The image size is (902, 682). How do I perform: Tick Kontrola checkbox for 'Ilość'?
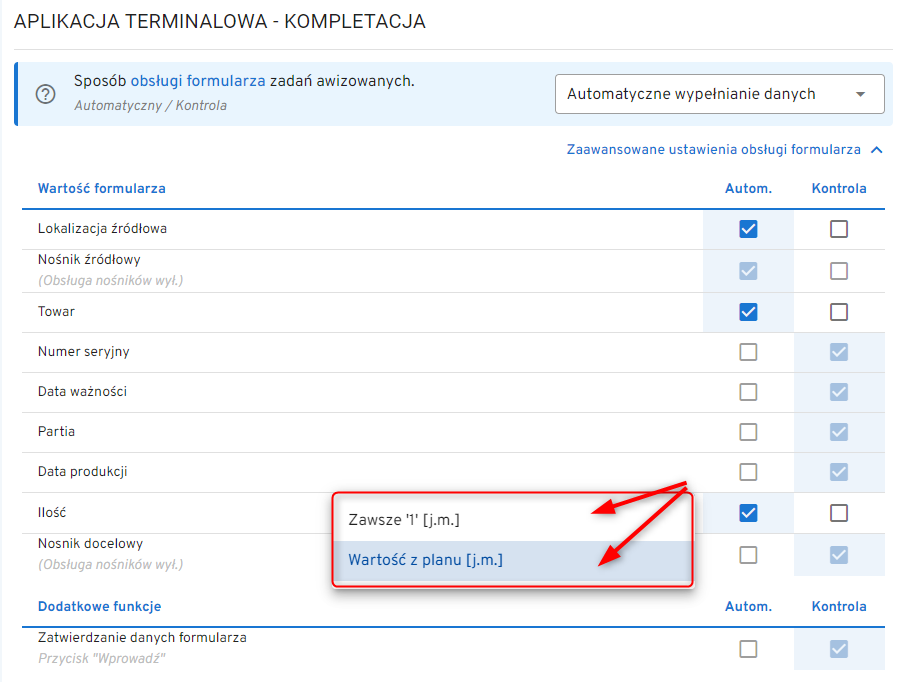tap(839, 513)
